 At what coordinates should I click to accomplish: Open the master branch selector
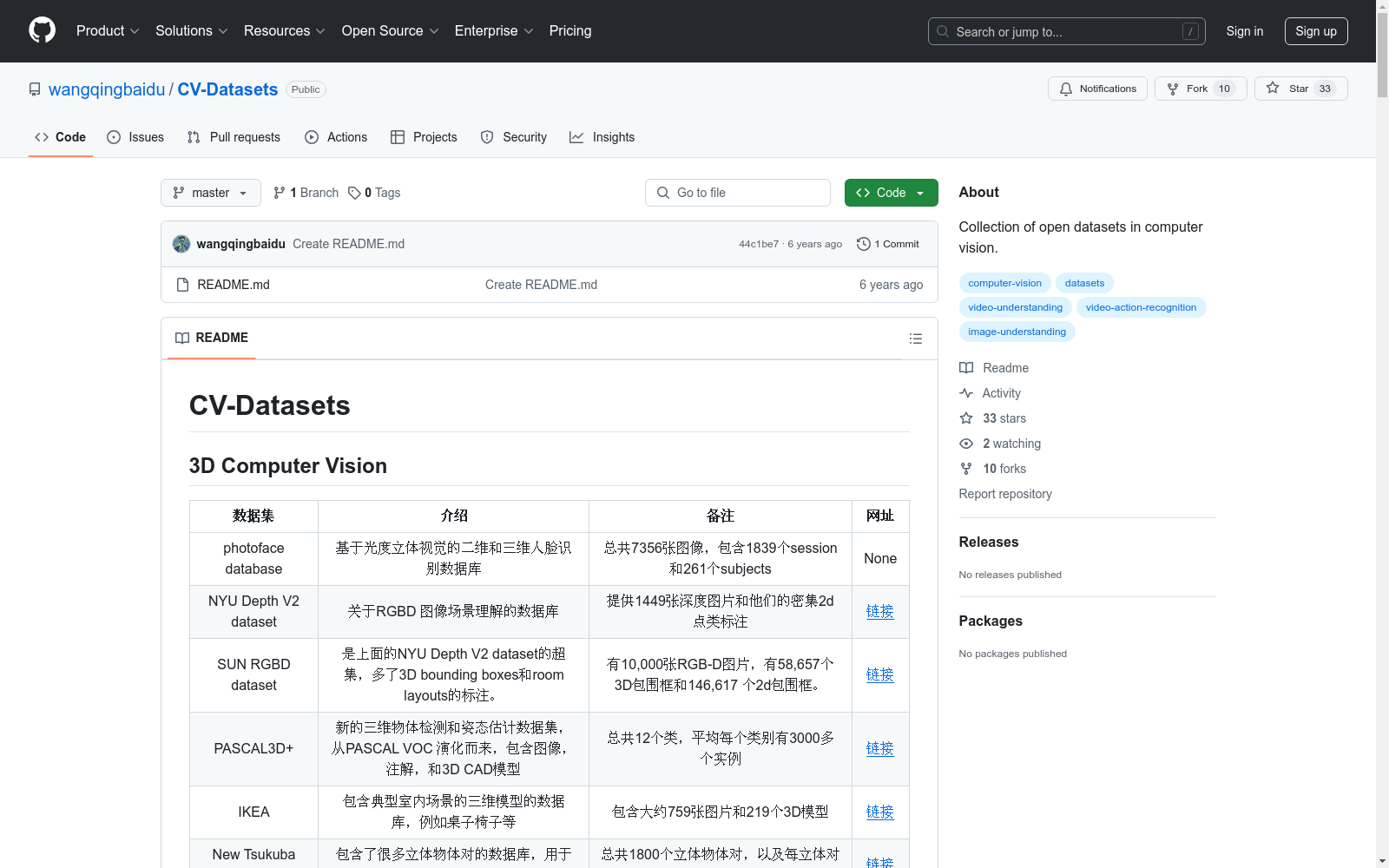coord(211,193)
